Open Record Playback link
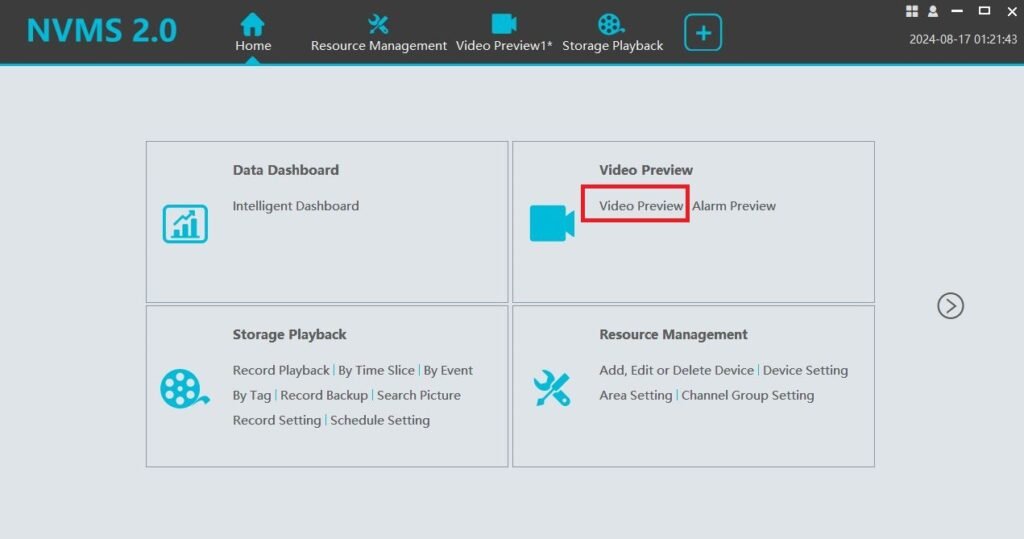1024x539 pixels. point(281,370)
